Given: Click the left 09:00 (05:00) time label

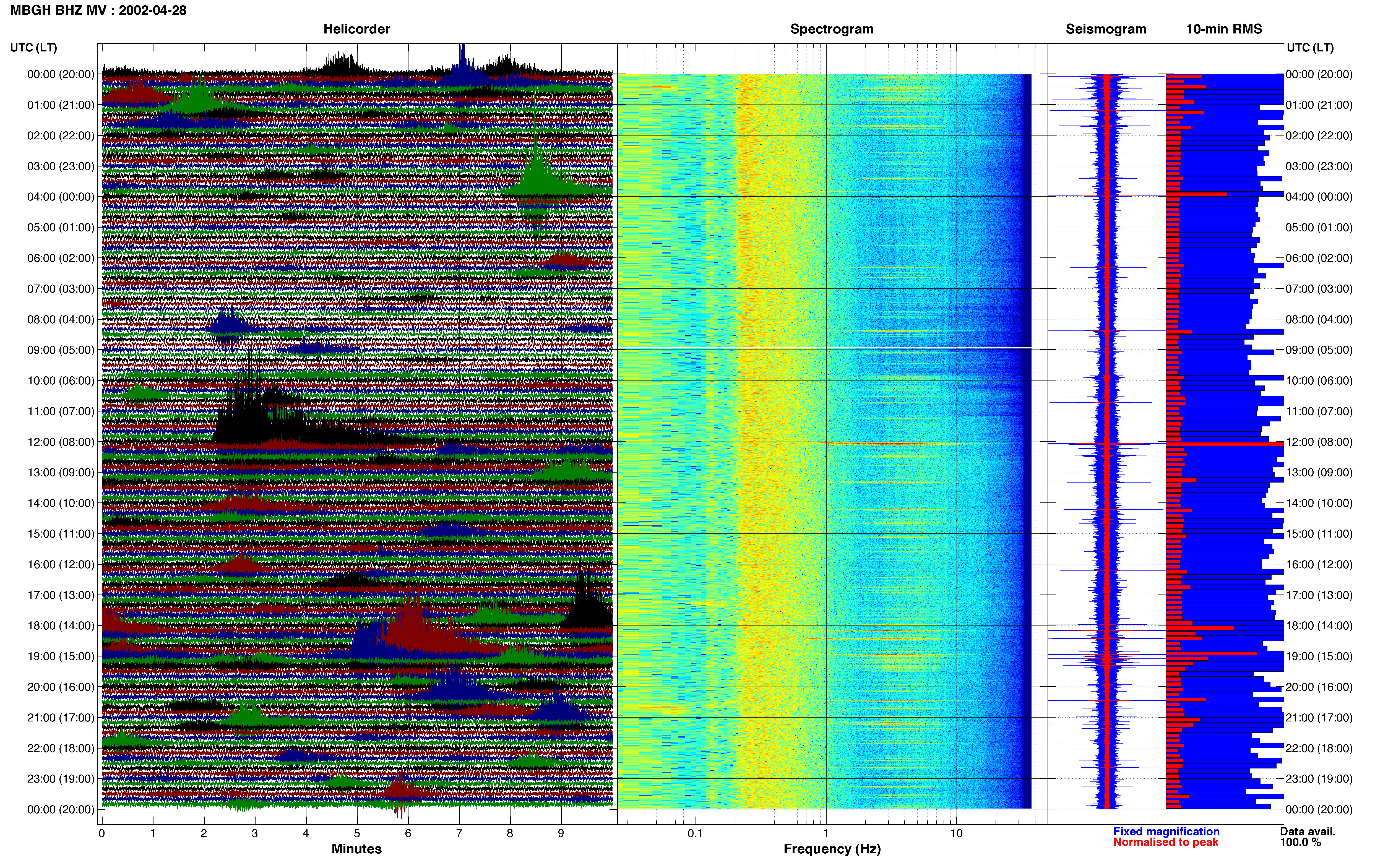Looking at the screenshot, I should coord(60,350).
